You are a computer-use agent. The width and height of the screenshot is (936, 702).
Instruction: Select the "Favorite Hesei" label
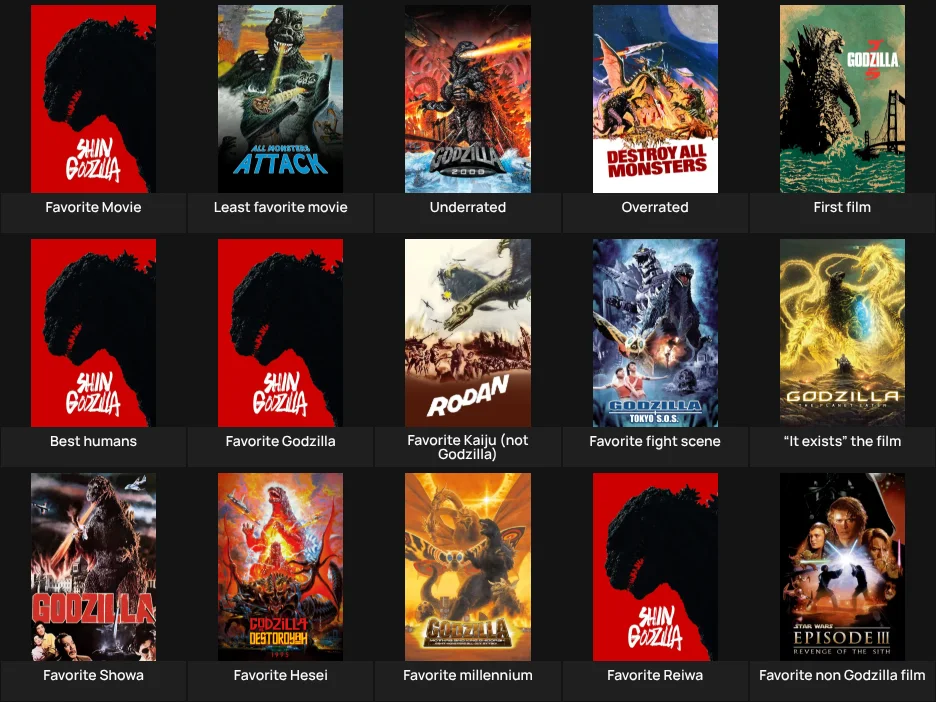pyautogui.click(x=281, y=676)
